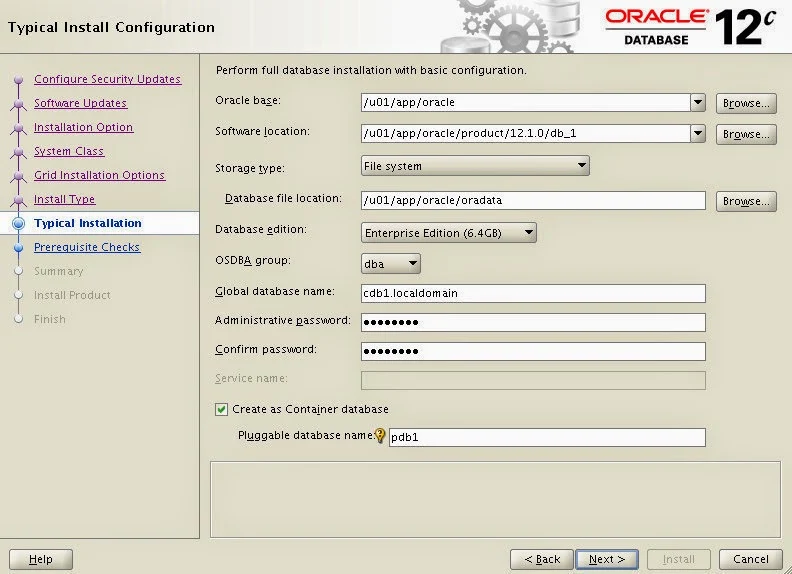Open the OSDBA group dba dropdown

click(x=390, y=264)
